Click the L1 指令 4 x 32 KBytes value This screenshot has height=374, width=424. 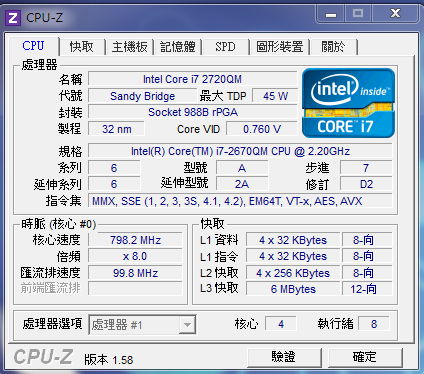coord(293,256)
